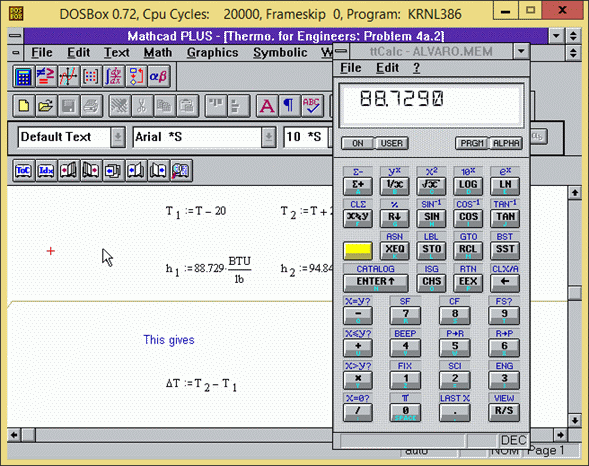The width and height of the screenshot is (589, 466).
Task: Toggle the calculator ON button
Action: pyautogui.click(x=358, y=143)
